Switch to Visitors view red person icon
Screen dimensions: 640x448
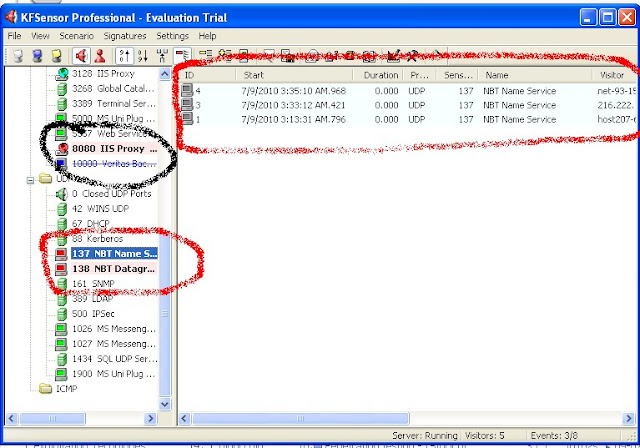100,55
